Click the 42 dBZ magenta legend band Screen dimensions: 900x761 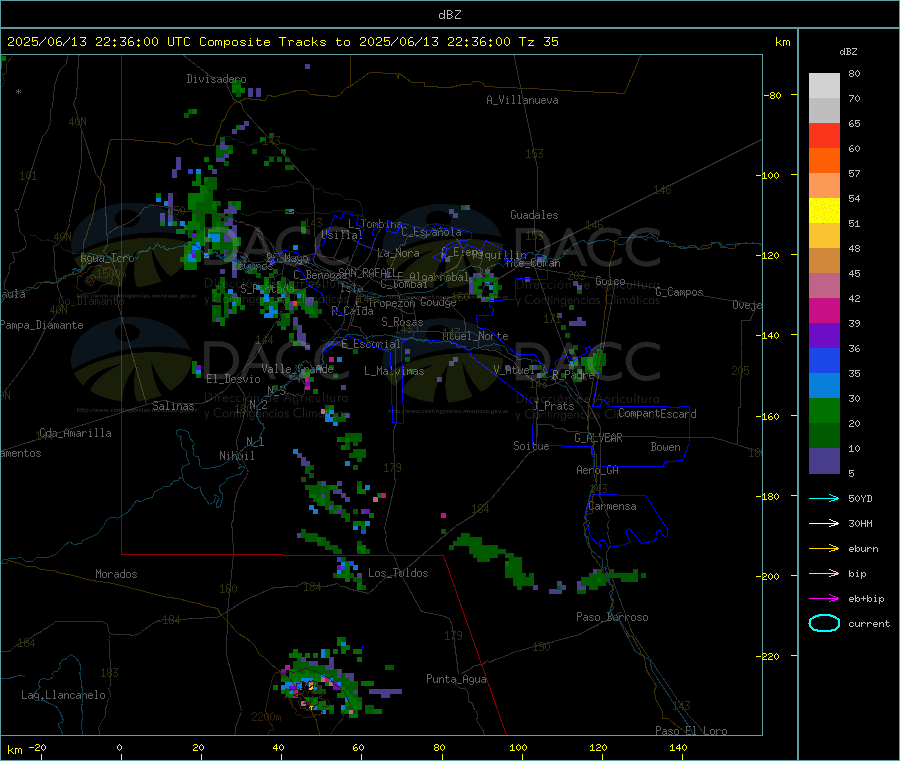[824, 310]
